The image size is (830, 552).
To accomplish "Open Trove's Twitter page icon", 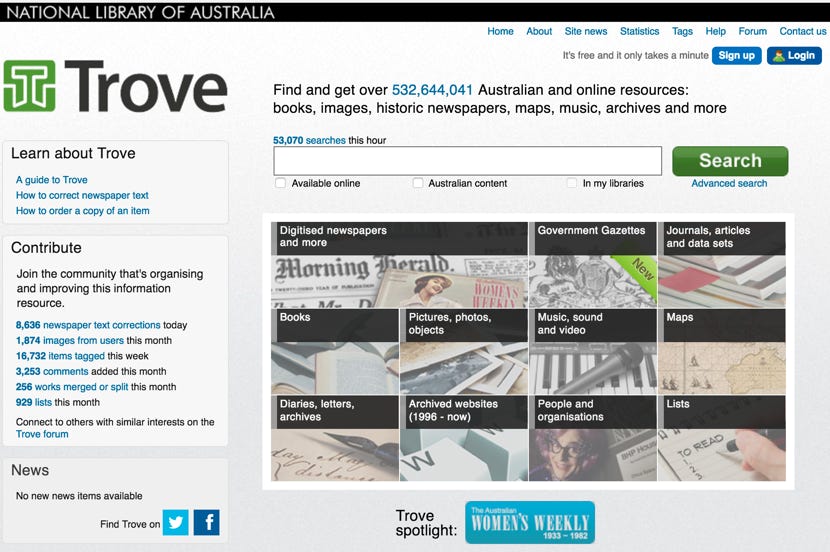I will [x=176, y=522].
